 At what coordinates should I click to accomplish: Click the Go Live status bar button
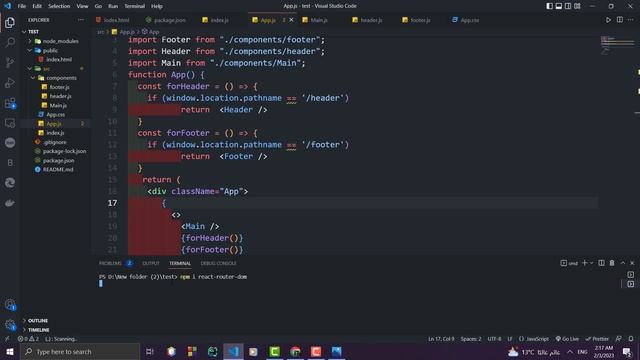567,339
